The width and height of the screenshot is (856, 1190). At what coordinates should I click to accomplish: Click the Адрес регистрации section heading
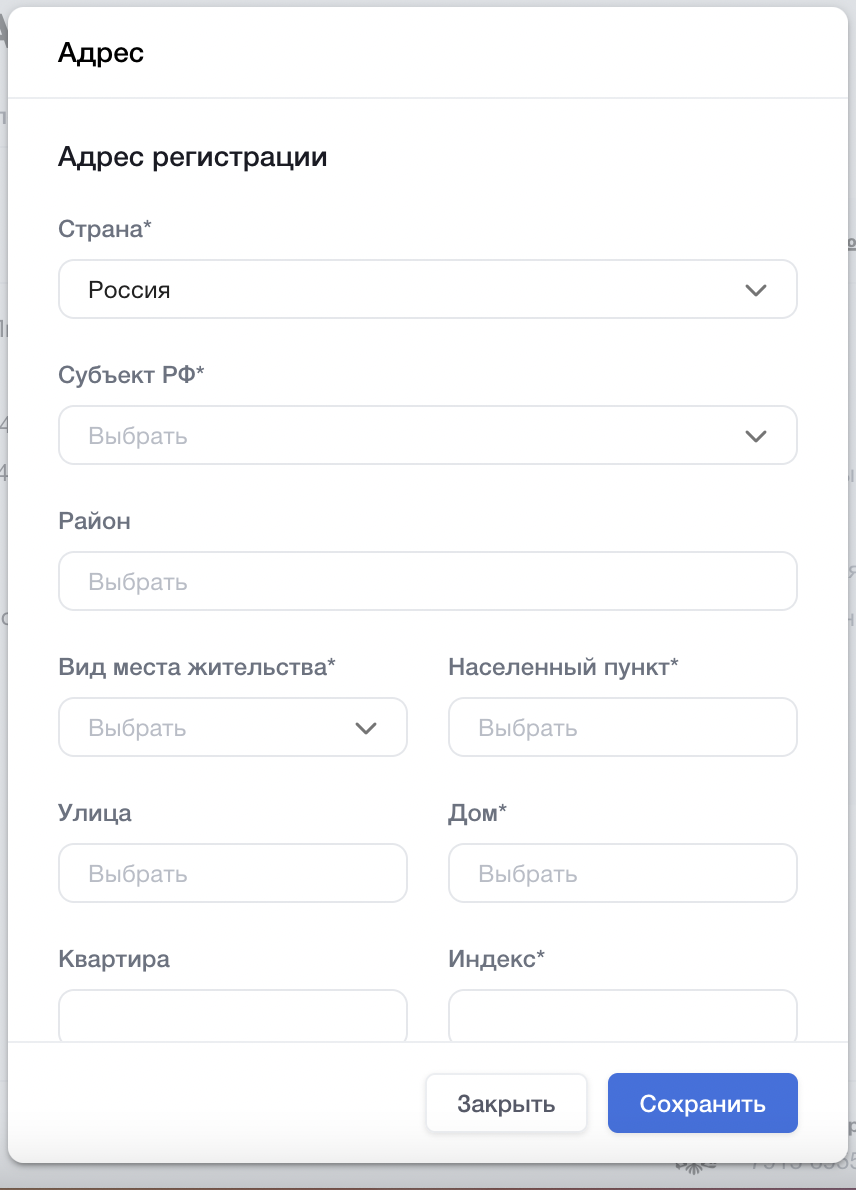[193, 157]
